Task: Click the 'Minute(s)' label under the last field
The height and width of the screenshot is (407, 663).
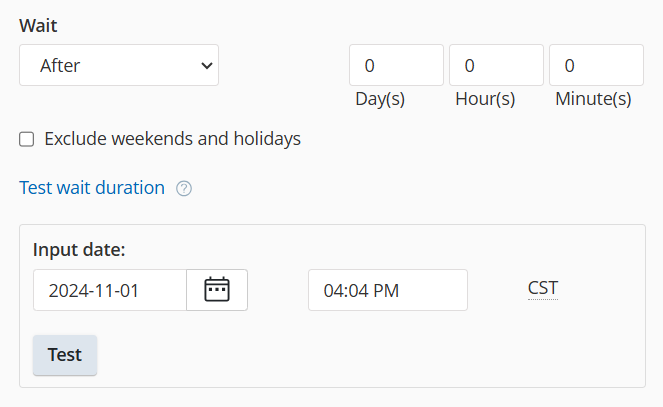Action: point(593,99)
